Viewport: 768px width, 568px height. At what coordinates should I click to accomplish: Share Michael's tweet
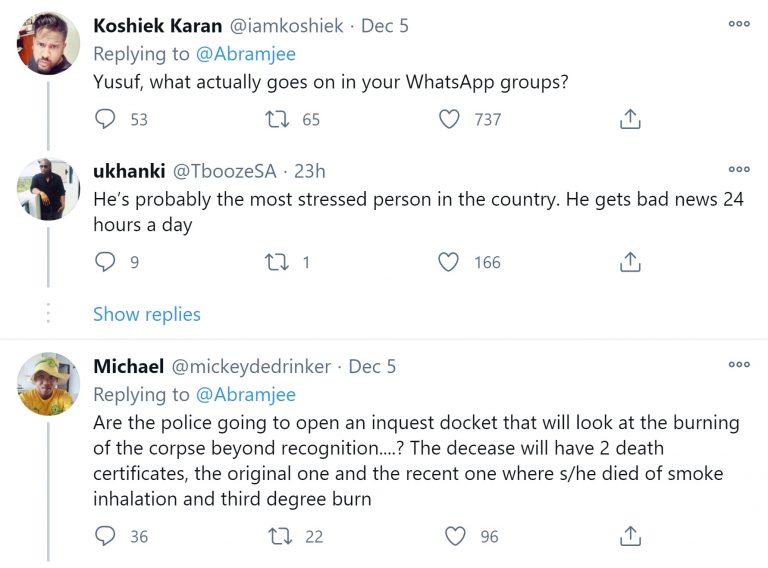[630, 536]
